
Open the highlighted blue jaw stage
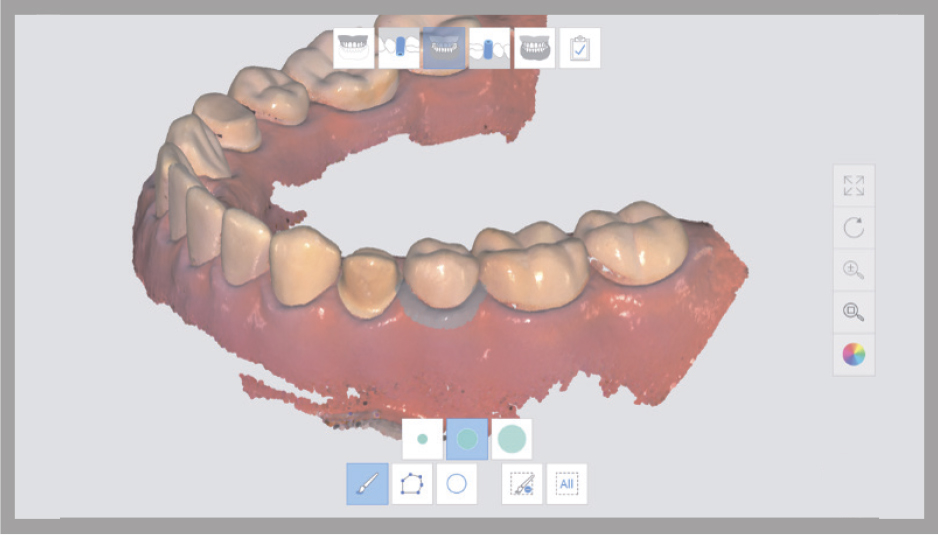coord(444,48)
